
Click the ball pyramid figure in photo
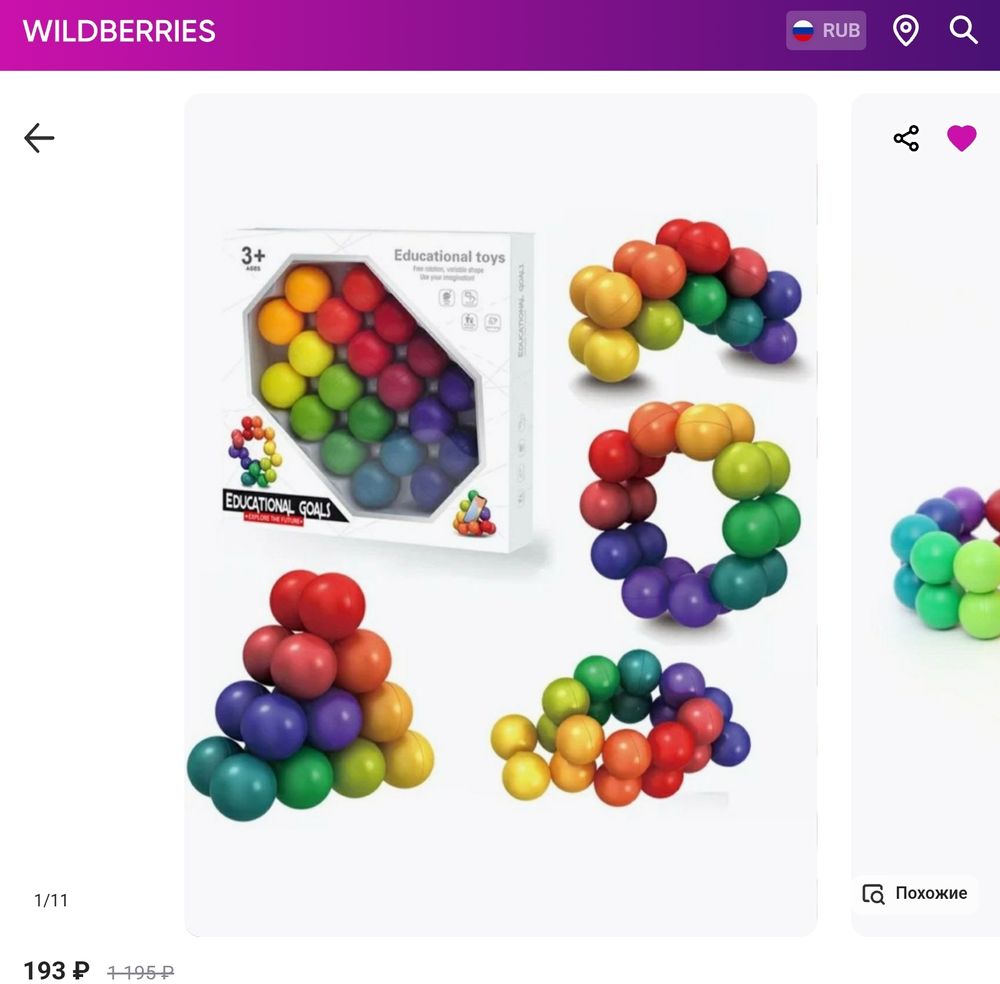311,696
